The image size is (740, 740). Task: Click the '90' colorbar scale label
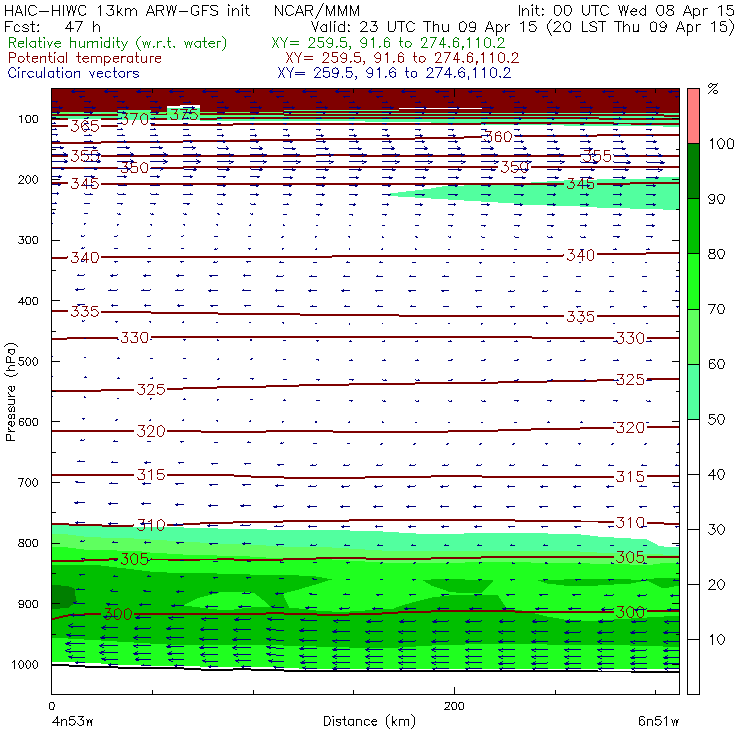(x=716, y=199)
